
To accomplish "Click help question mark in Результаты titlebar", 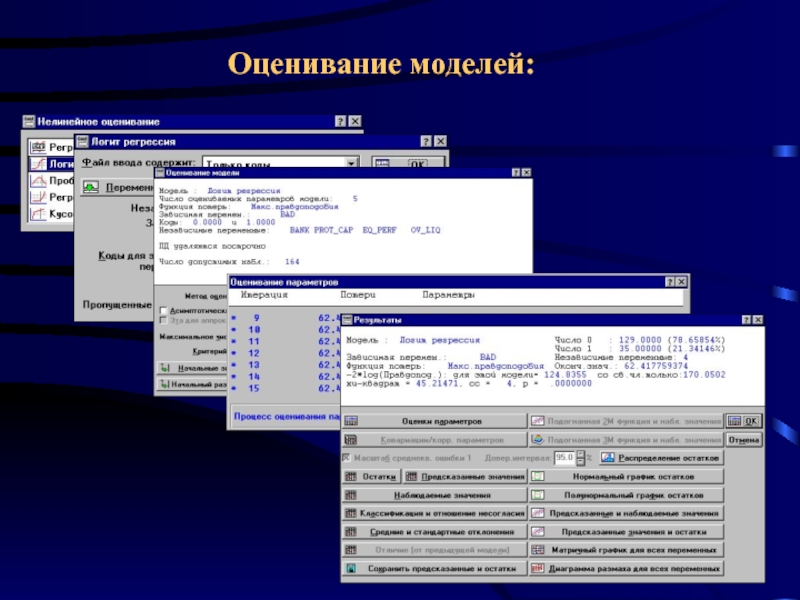I will tap(746, 320).
